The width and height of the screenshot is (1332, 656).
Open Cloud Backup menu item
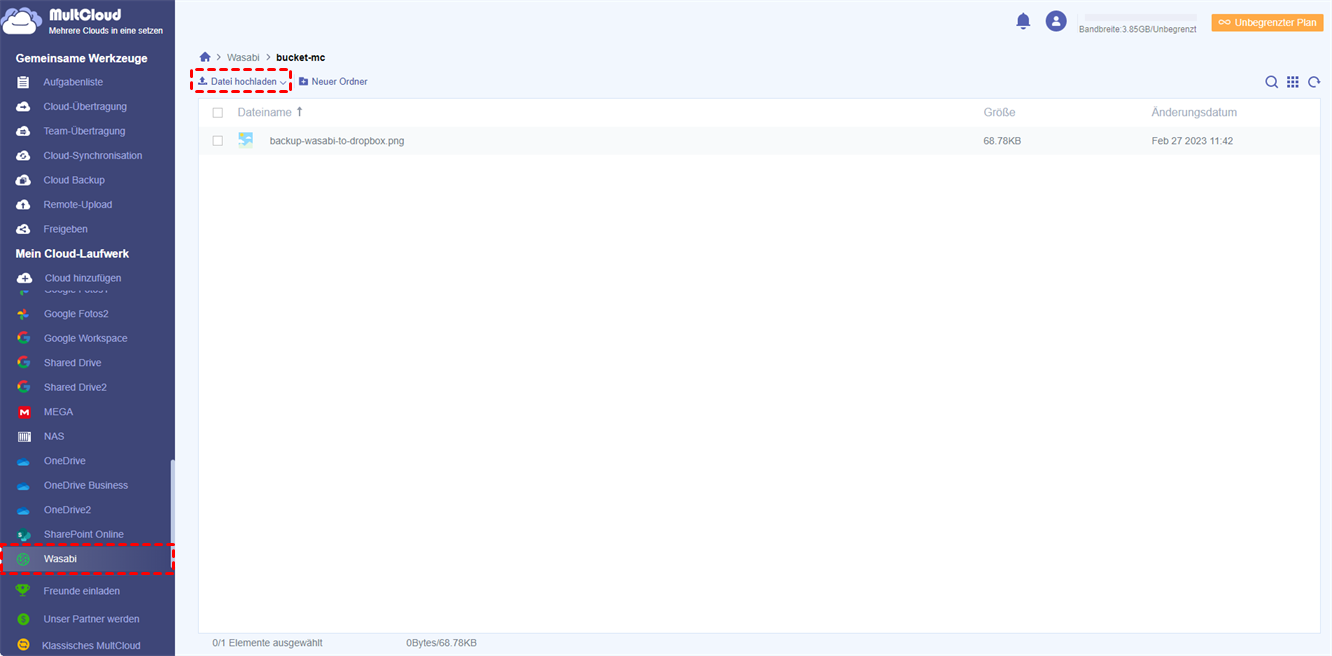74,180
